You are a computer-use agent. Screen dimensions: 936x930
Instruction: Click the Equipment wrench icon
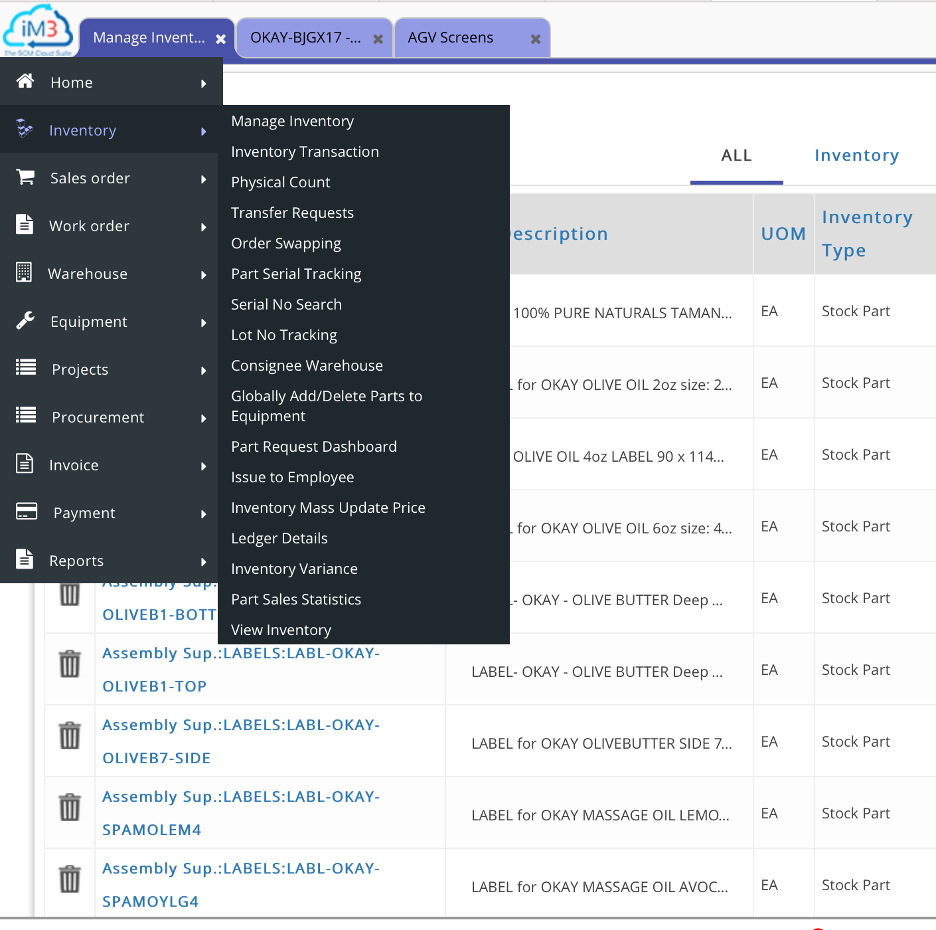[x=25, y=320]
